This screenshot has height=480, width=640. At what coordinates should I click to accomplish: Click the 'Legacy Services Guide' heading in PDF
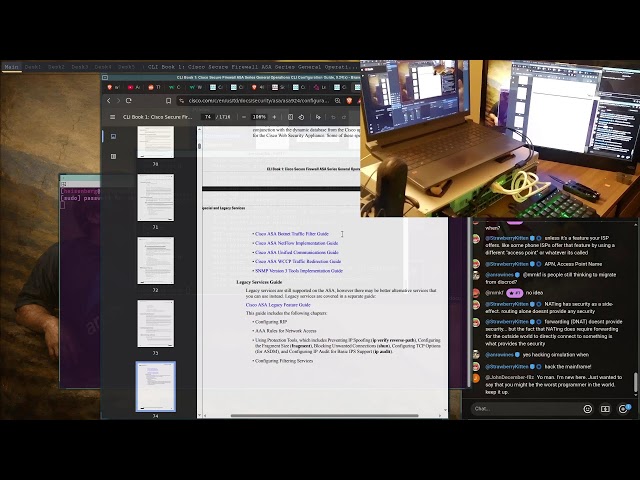pyautogui.click(x=259, y=282)
